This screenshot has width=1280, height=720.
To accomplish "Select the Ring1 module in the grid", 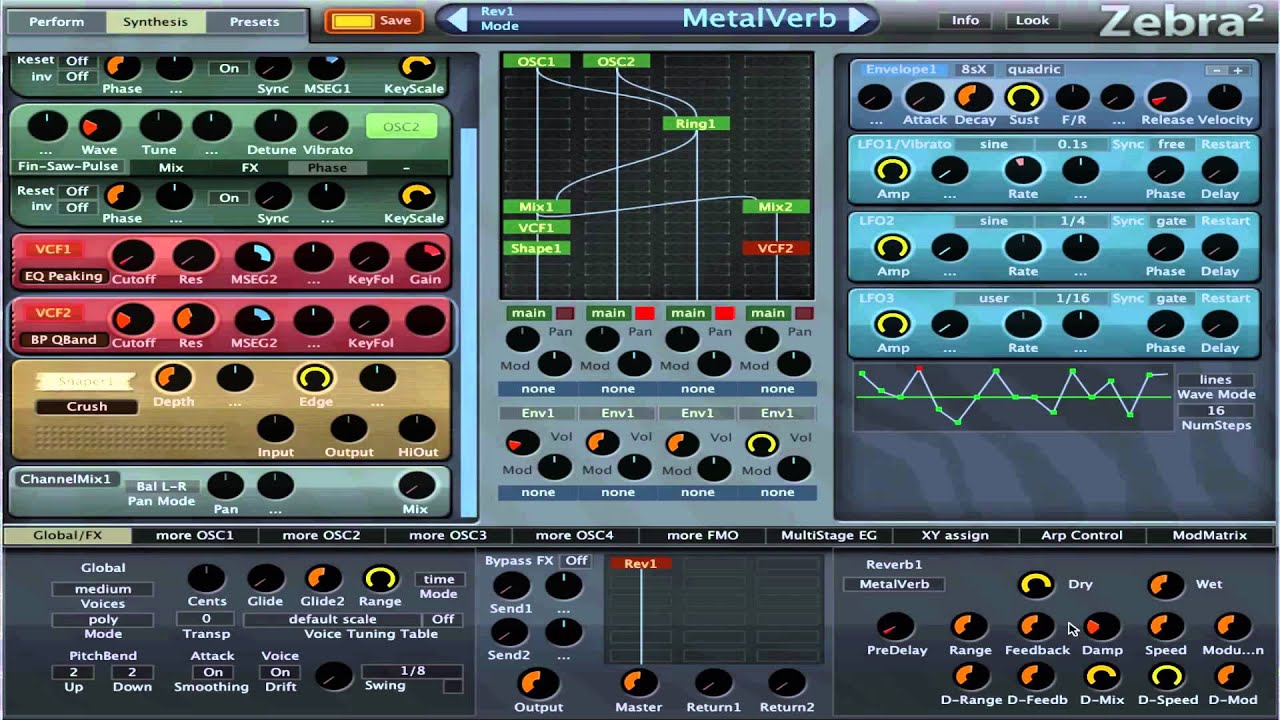I will [x=696, y=124].
